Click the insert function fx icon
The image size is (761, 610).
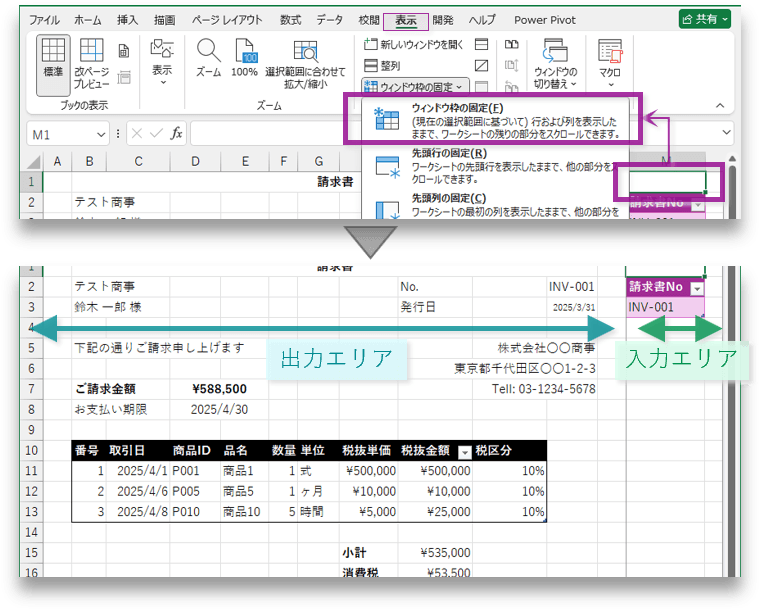point(176,133)
